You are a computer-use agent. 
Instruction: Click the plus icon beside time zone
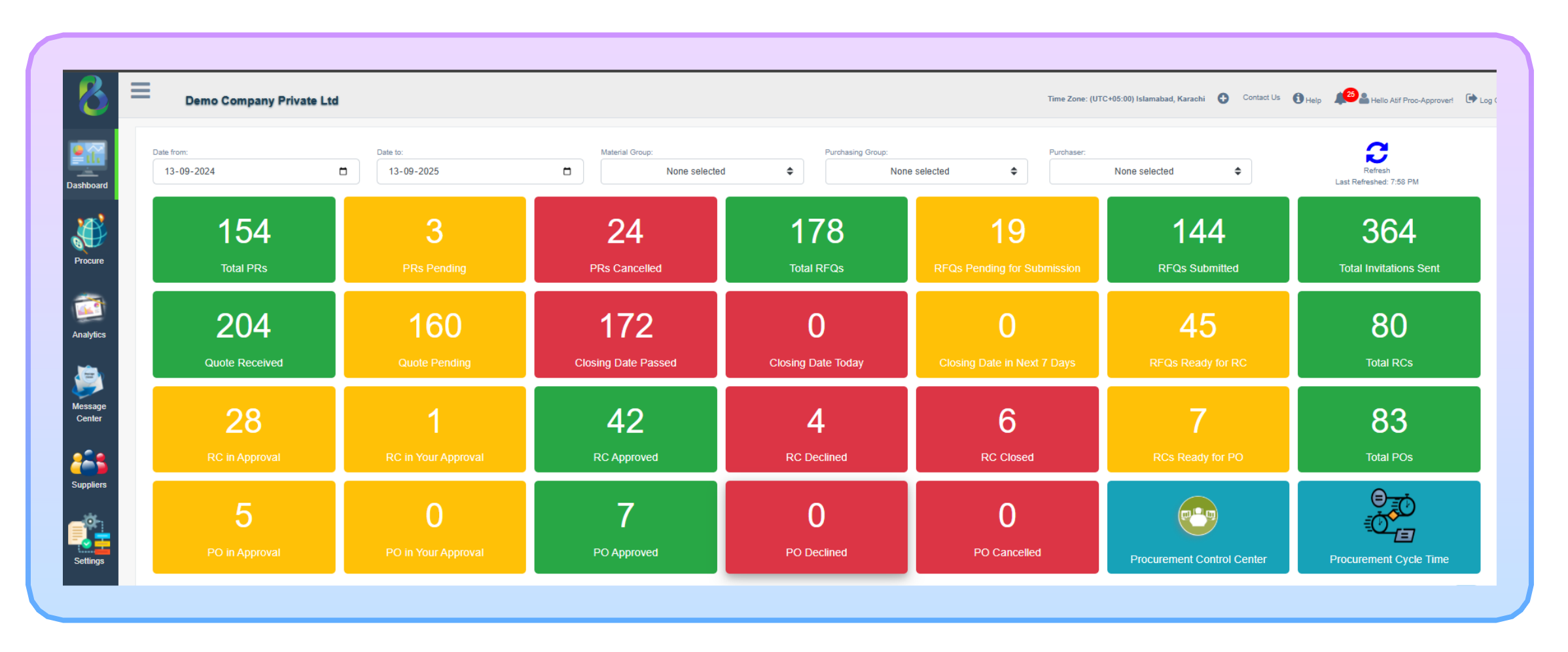point(1222,98)
